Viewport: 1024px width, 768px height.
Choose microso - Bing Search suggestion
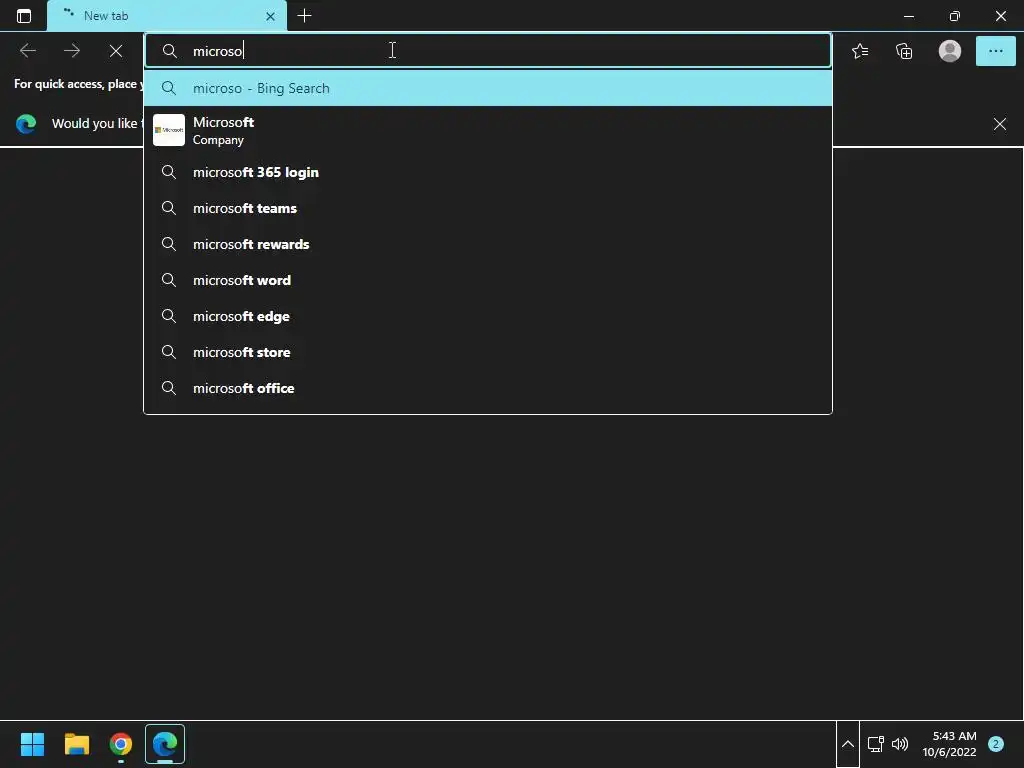pyautogui.click(x=488, y=88)
